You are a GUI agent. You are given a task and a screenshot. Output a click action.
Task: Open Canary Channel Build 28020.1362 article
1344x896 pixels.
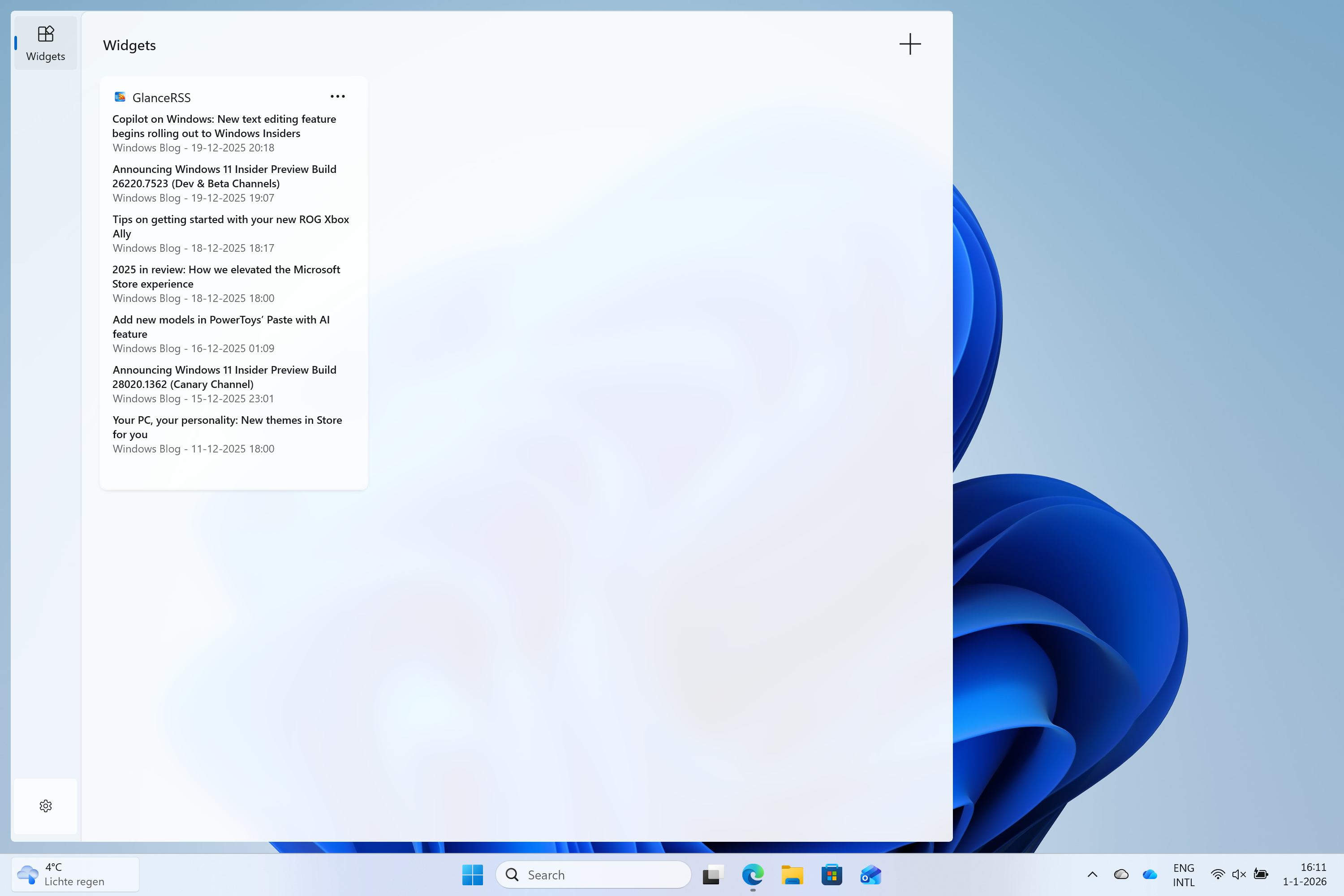pos(224,377)
